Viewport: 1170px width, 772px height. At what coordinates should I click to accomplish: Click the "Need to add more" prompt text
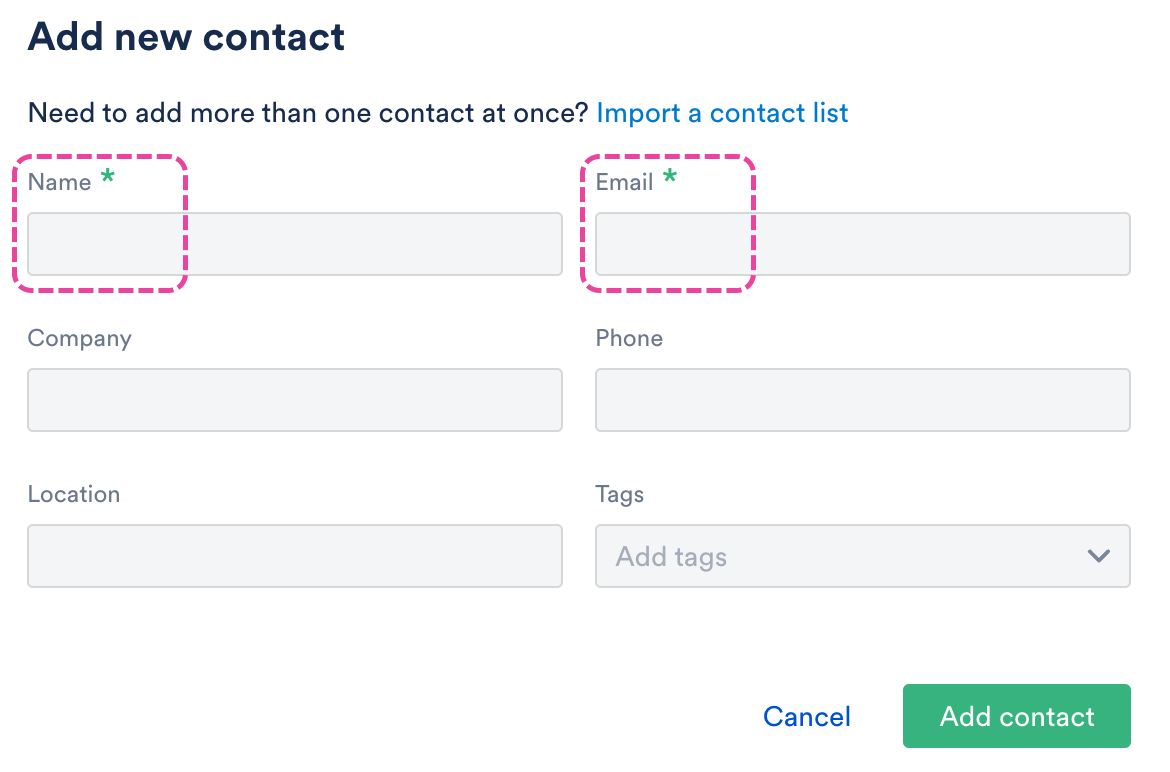[x=307, y=113]
